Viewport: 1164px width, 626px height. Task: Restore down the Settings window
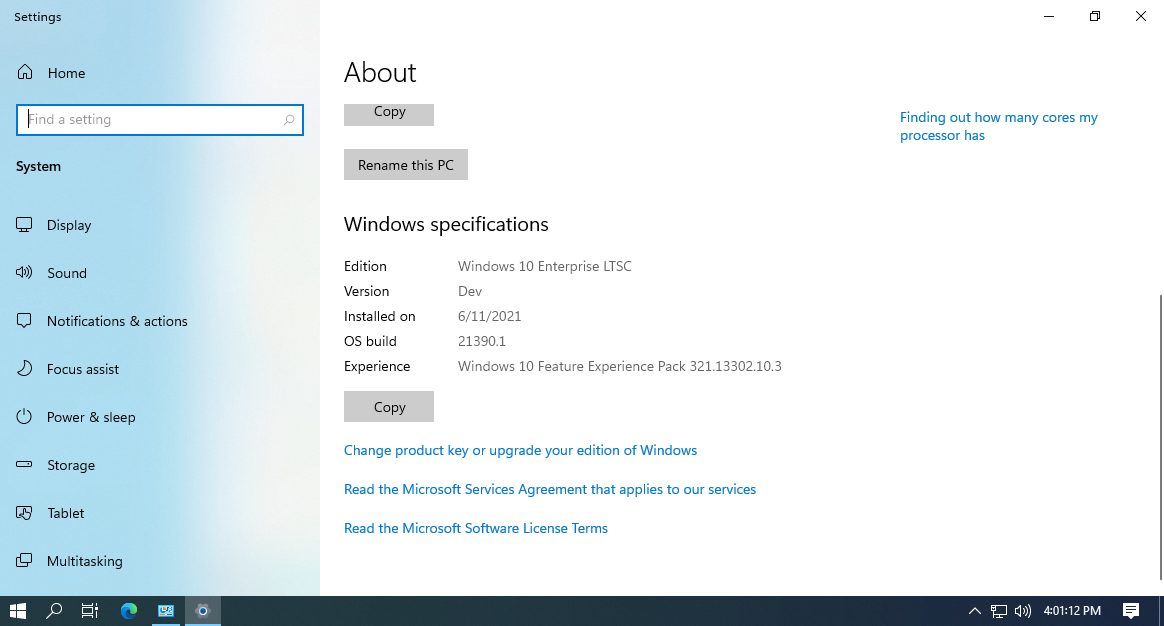[1095, 16]
